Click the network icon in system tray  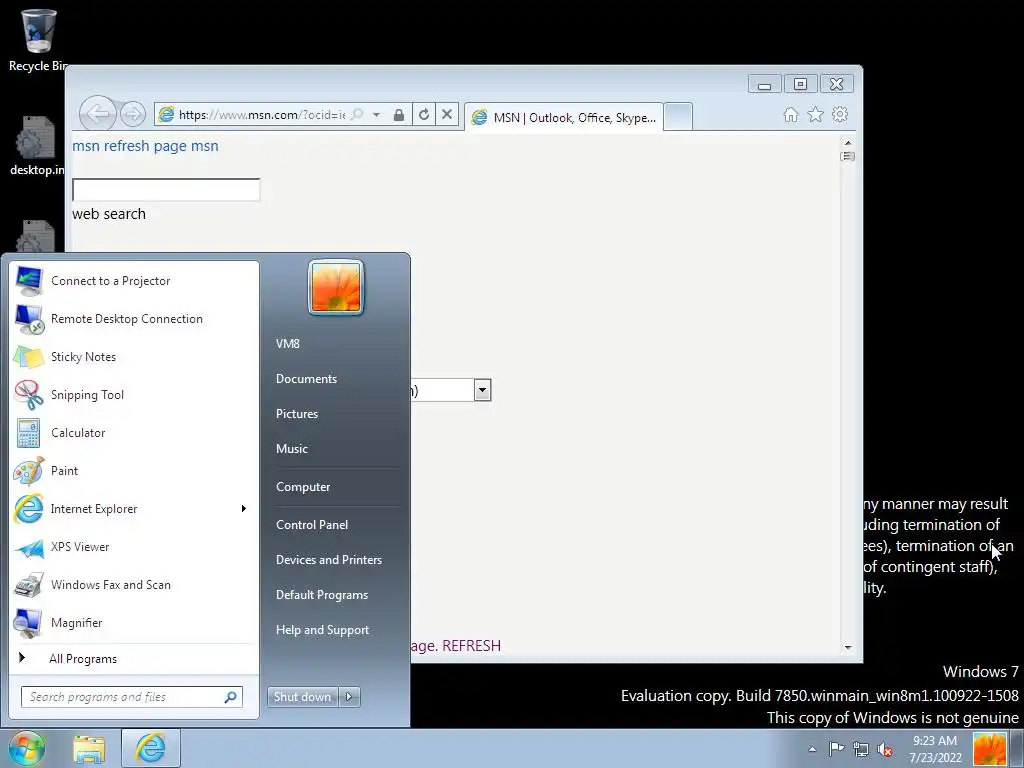pos(861,749)
